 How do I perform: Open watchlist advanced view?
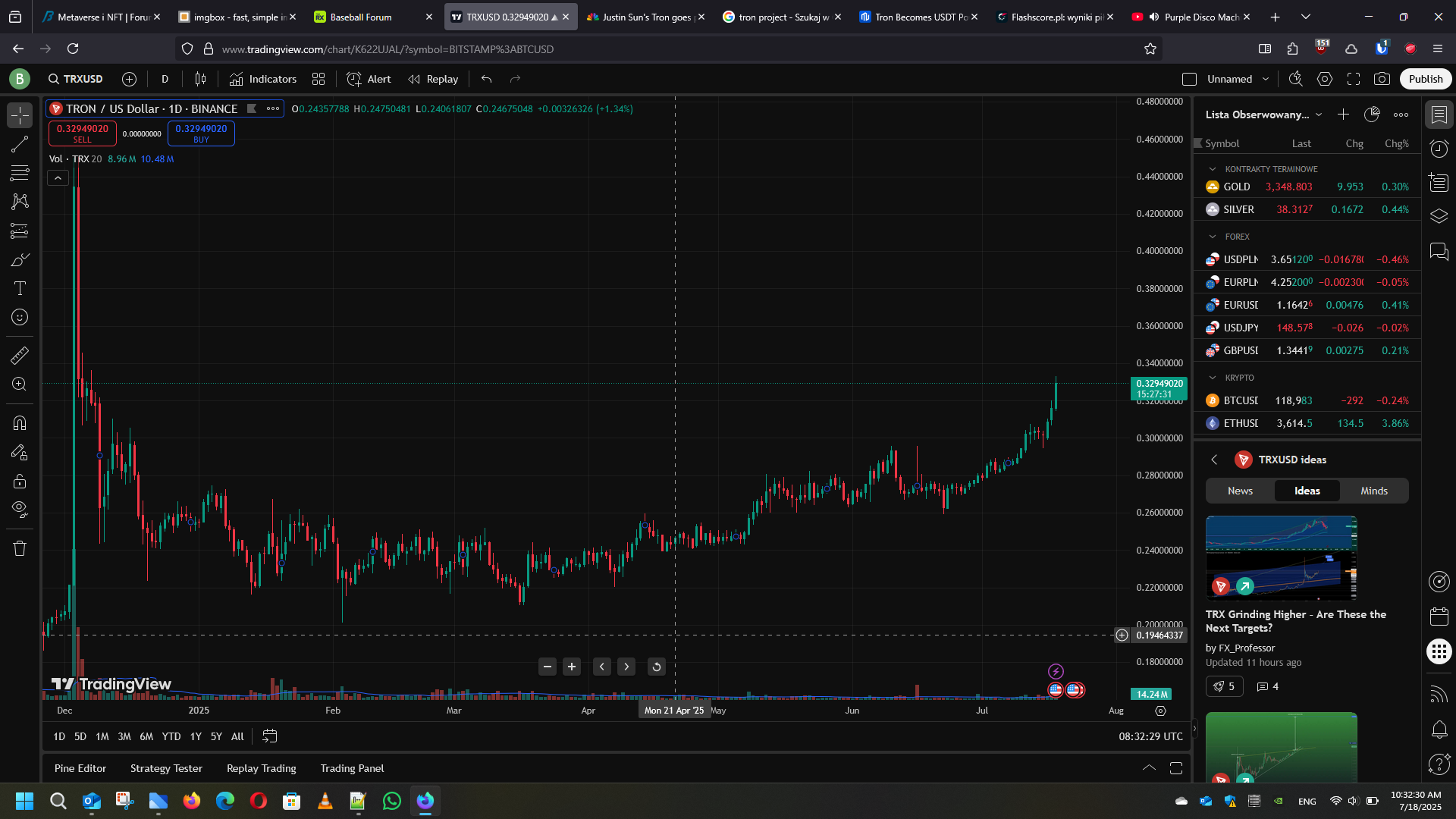[1372, 115]
